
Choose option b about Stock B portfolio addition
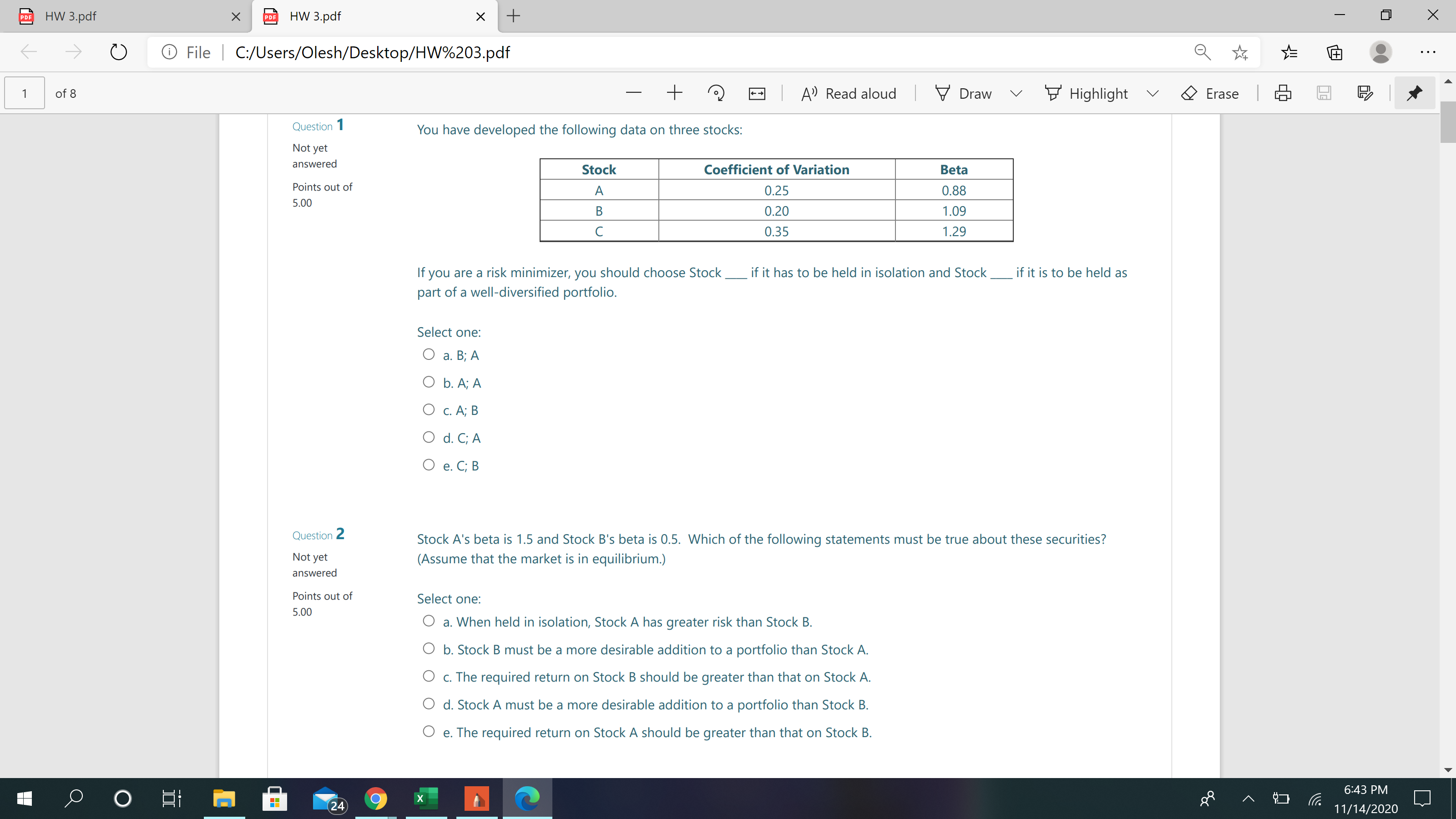[429, 648]
